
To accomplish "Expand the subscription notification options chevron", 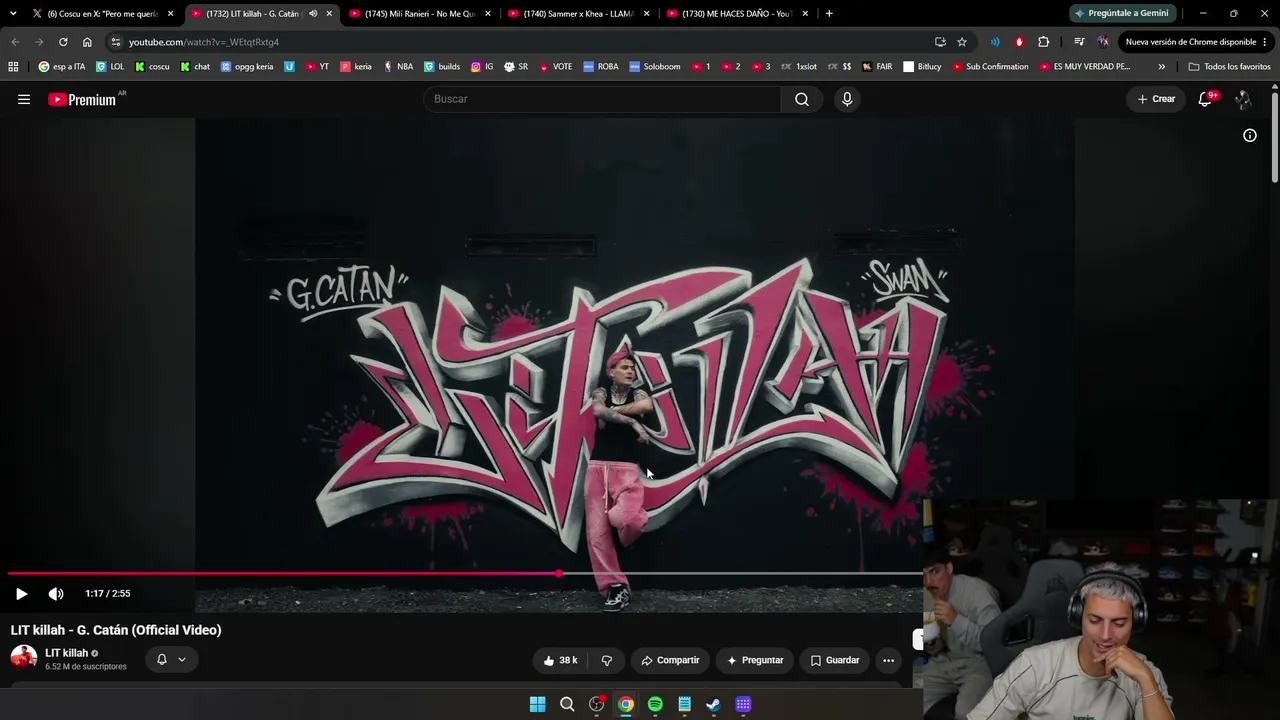I will tap(182, 659).
